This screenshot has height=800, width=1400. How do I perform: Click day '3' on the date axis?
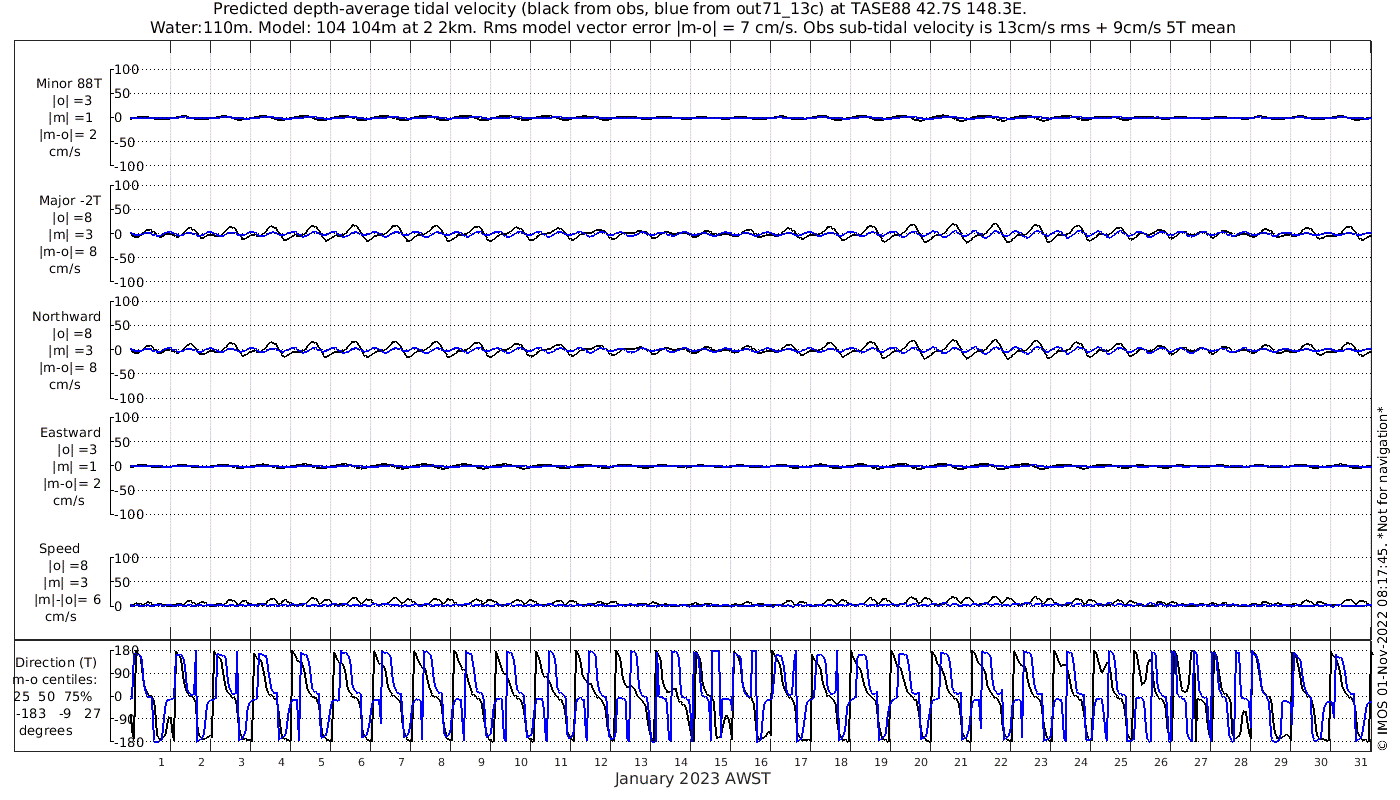[x=241, y=762]
